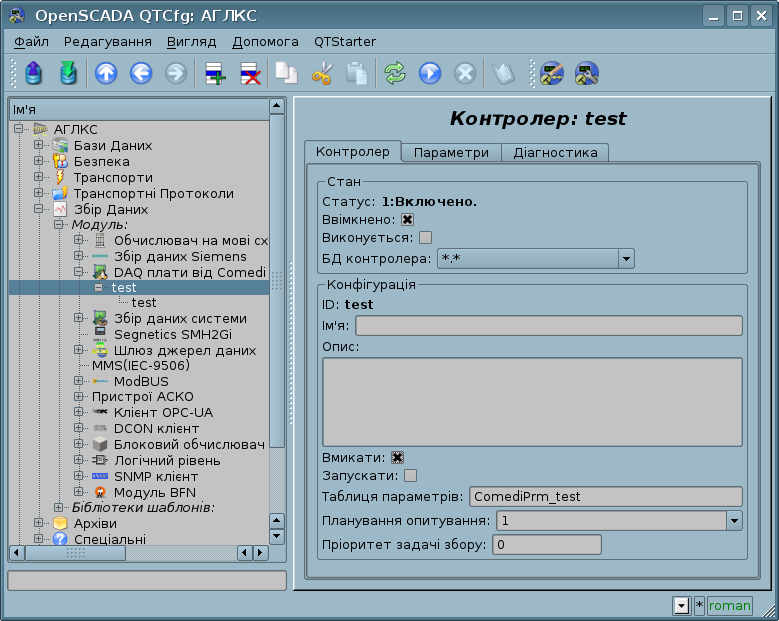779x621 pixels.
Task: Switch to the Діагностика tab
Action: tap(555, 153)
